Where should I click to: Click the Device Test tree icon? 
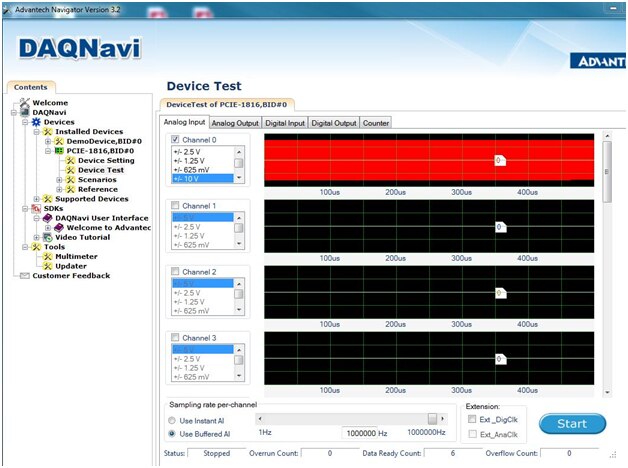(70, 170)
